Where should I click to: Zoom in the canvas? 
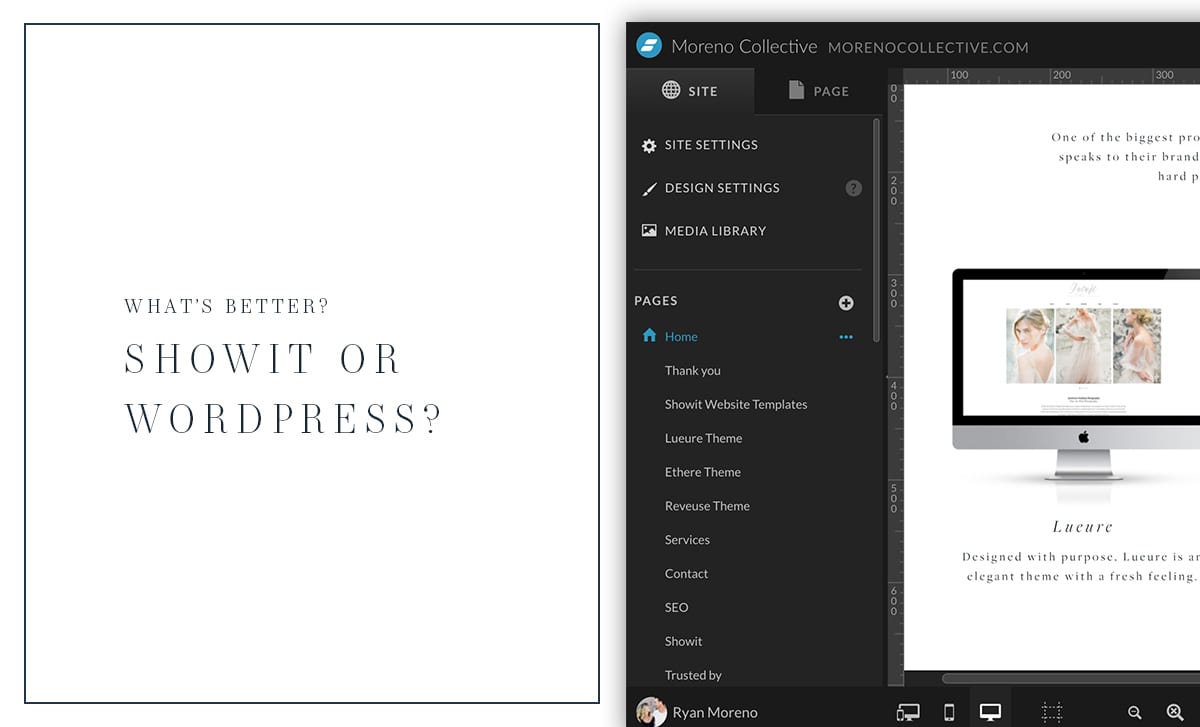click(x=1175, y=712)
